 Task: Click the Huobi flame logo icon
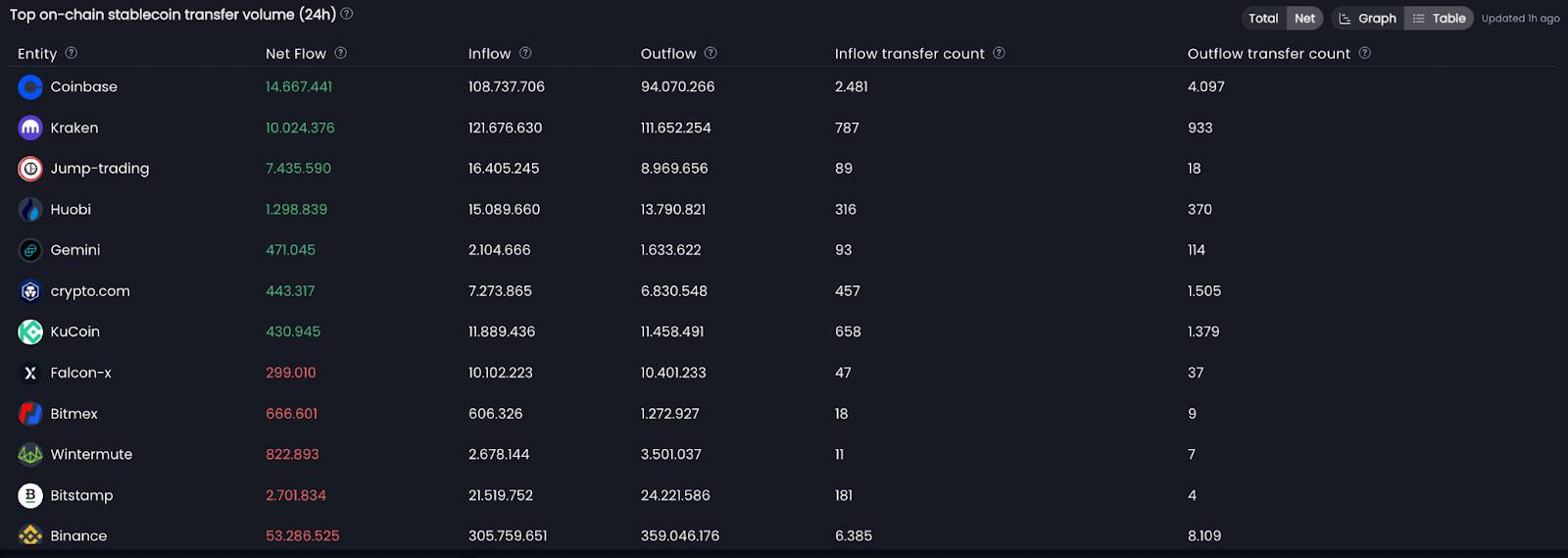(x=30, y=209)
